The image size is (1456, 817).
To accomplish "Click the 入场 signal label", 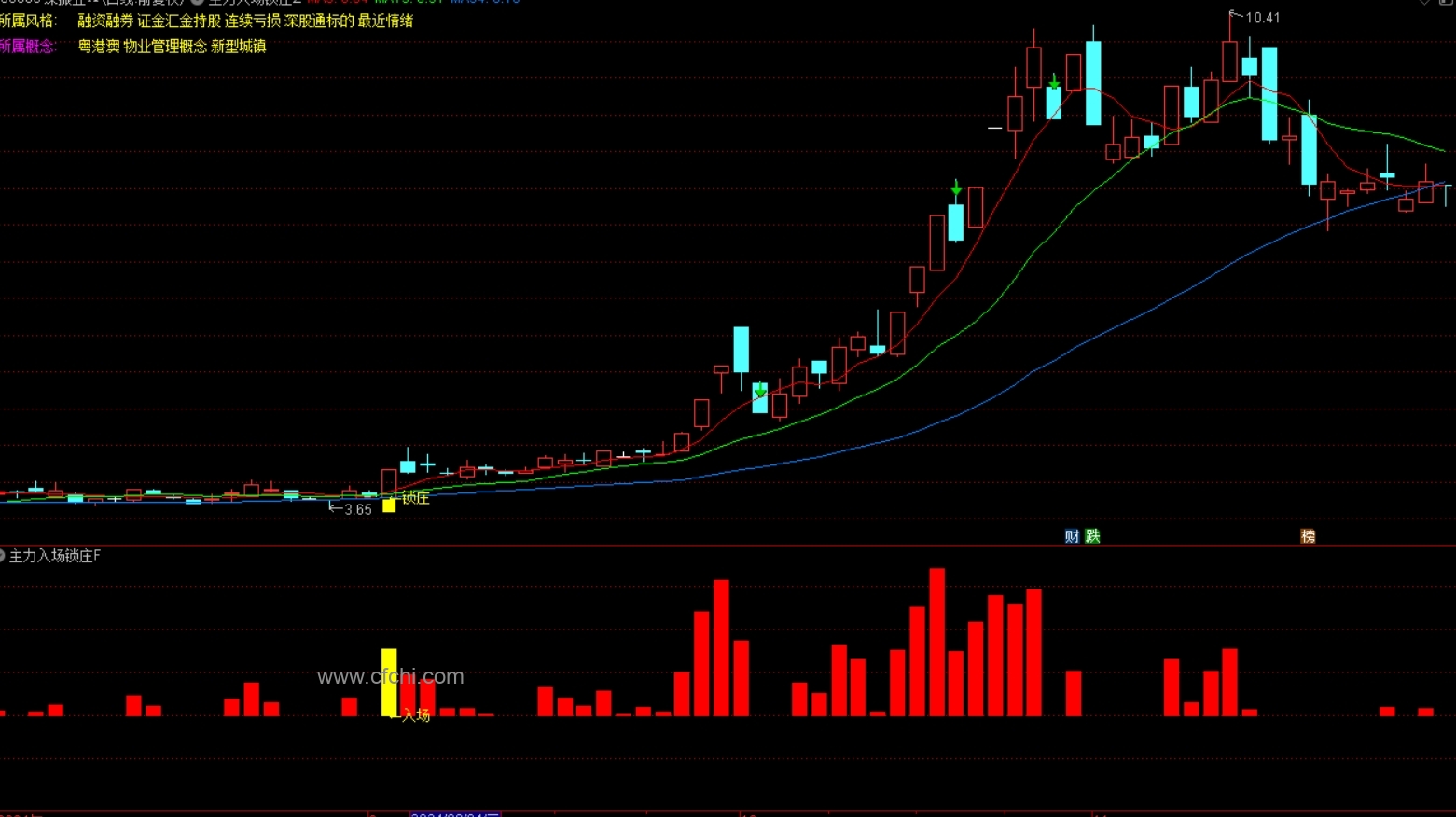I will pyautogui.click(x=416, y=715).
